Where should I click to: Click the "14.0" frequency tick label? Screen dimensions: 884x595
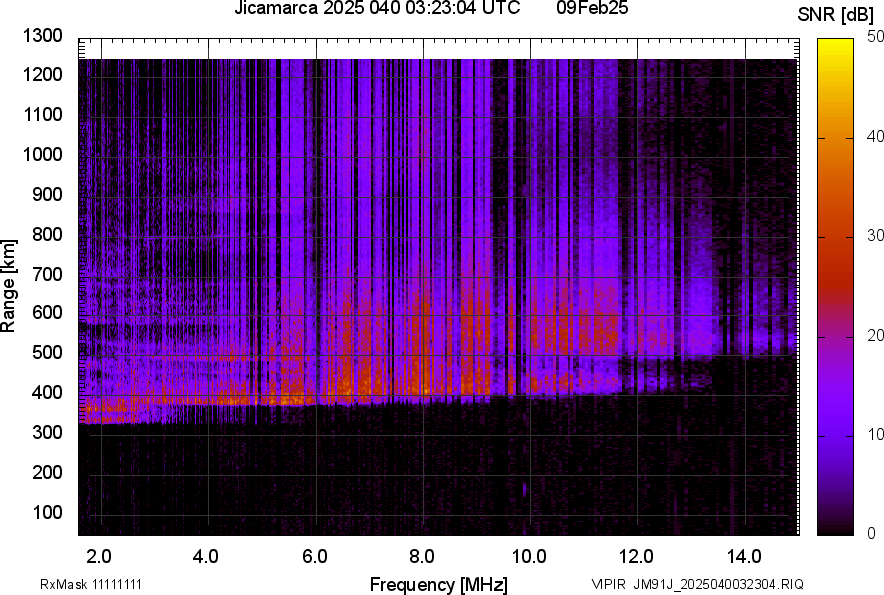pyautogui.click(x=743, y=556)
